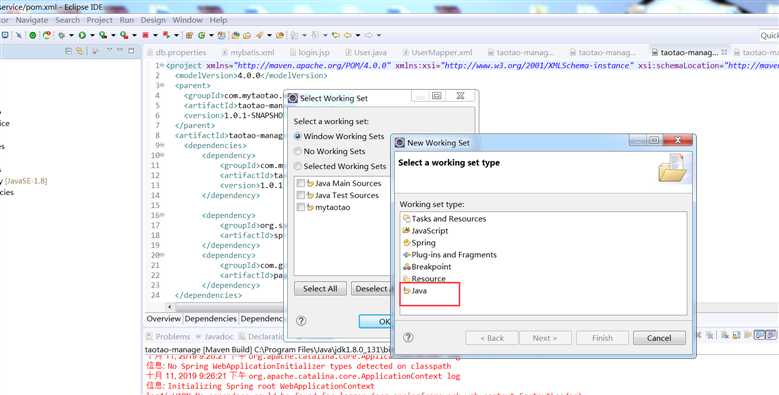Collapse the dependencies fold on line 9

coord(162,145)
